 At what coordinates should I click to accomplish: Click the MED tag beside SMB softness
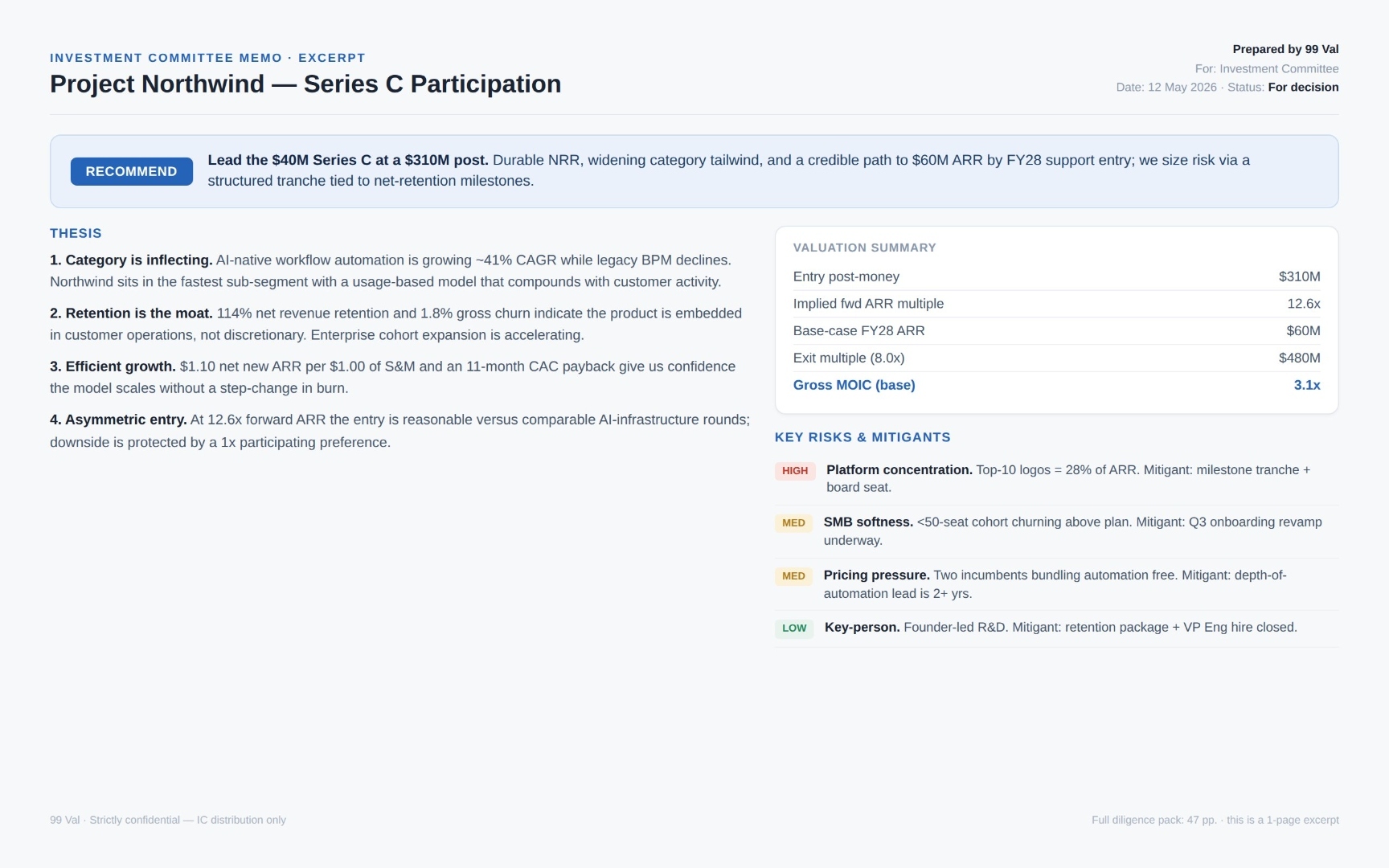793,523
